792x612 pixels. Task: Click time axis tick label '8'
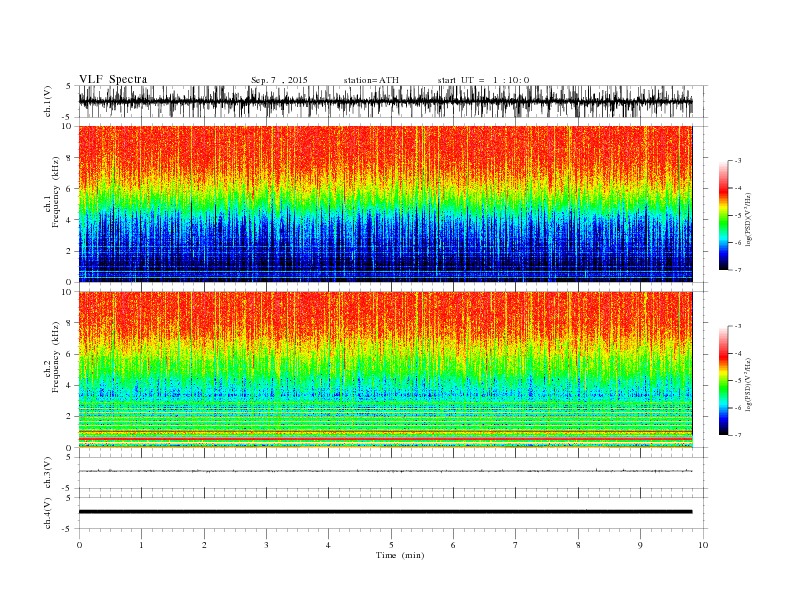(578, 545)
